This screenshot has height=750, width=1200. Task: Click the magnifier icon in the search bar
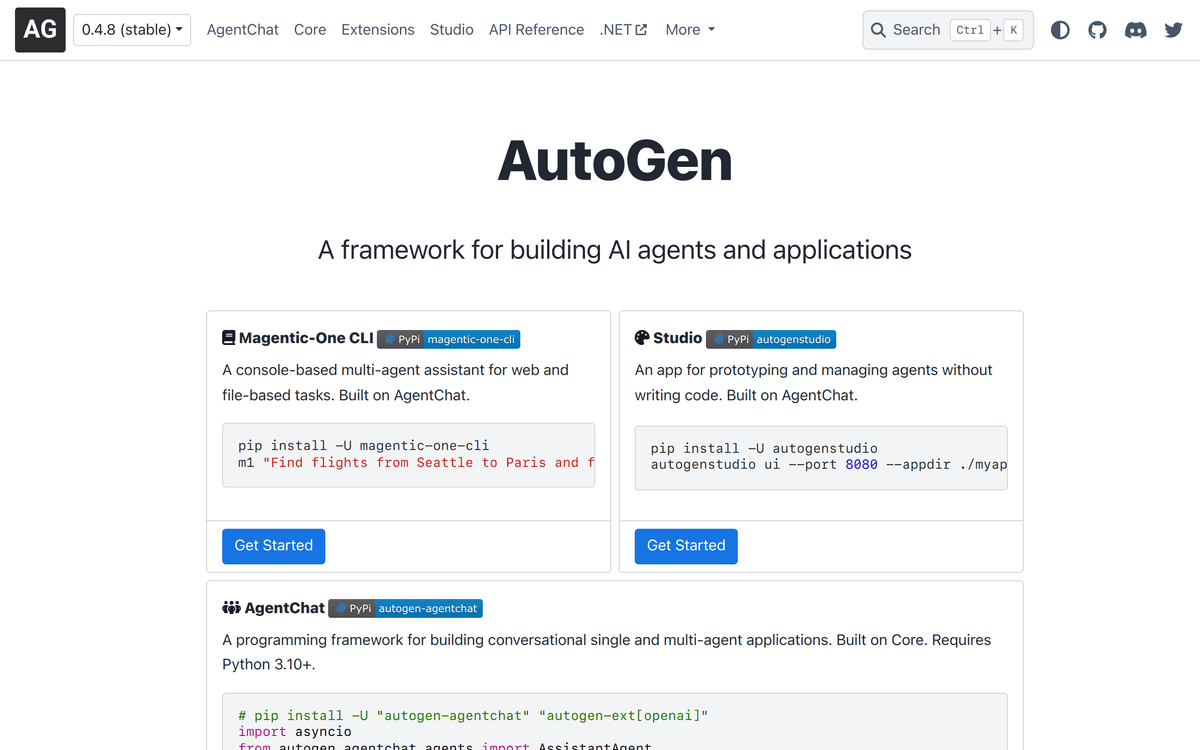(878, 29)
